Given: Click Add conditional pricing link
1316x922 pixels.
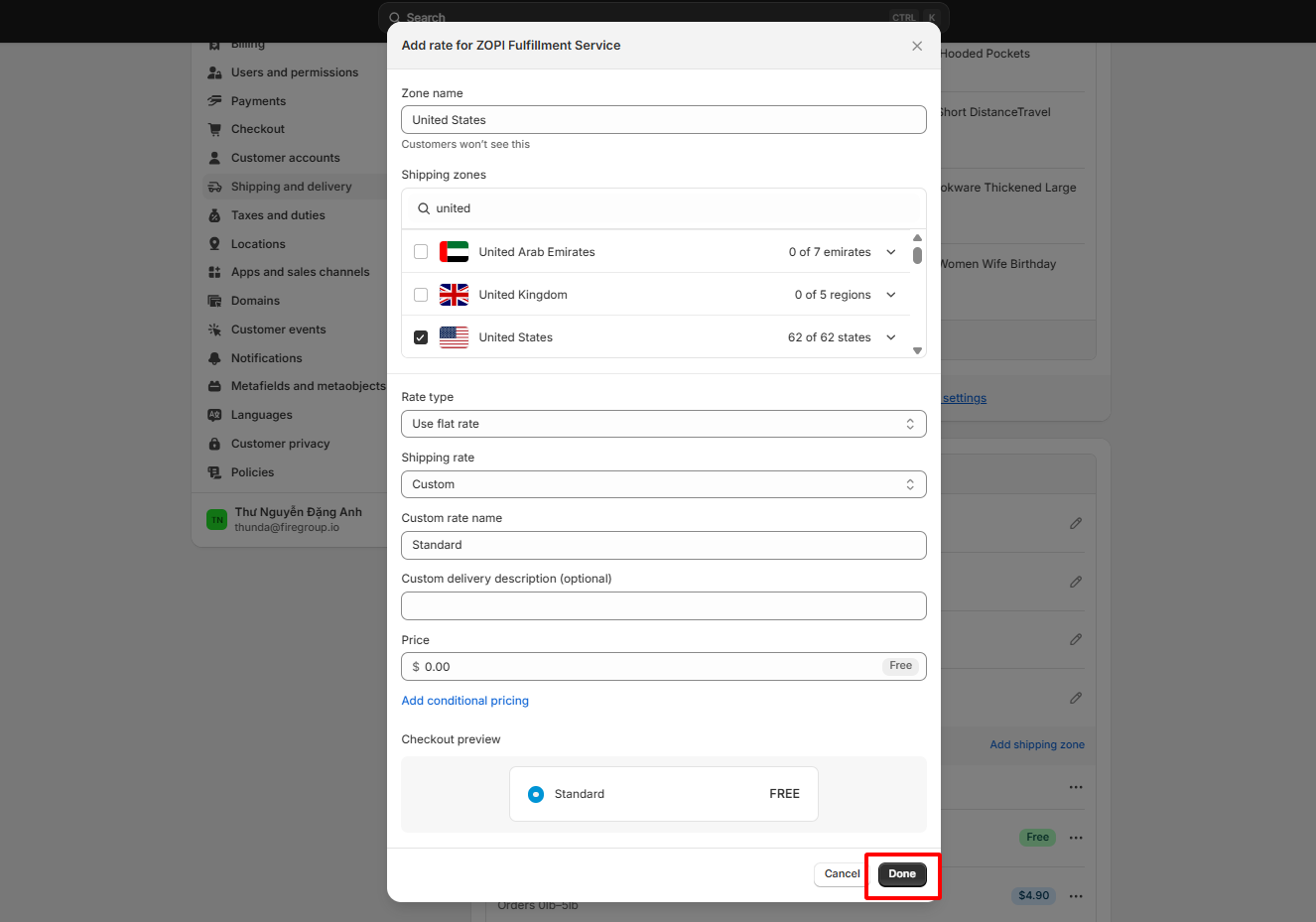Looking at the screenshot, I should tap(464, 701).
